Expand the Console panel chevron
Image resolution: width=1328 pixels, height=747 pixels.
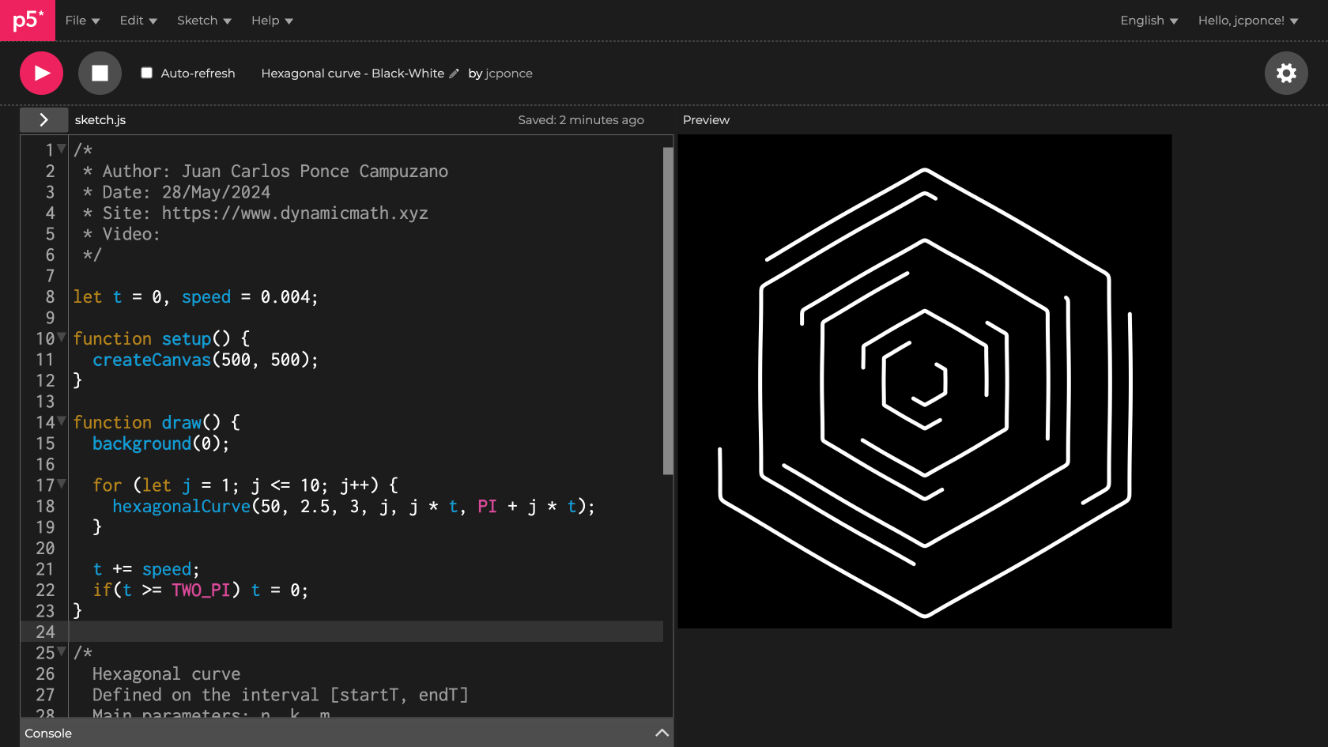click(661, 733)
